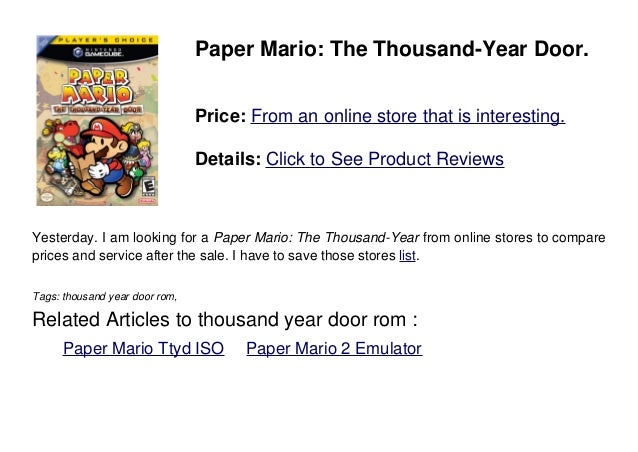The height and width of the screenshot is (452, 638).
Task: Click the Nintendo seal at cover's bottom-left
Action: (46, 197)
